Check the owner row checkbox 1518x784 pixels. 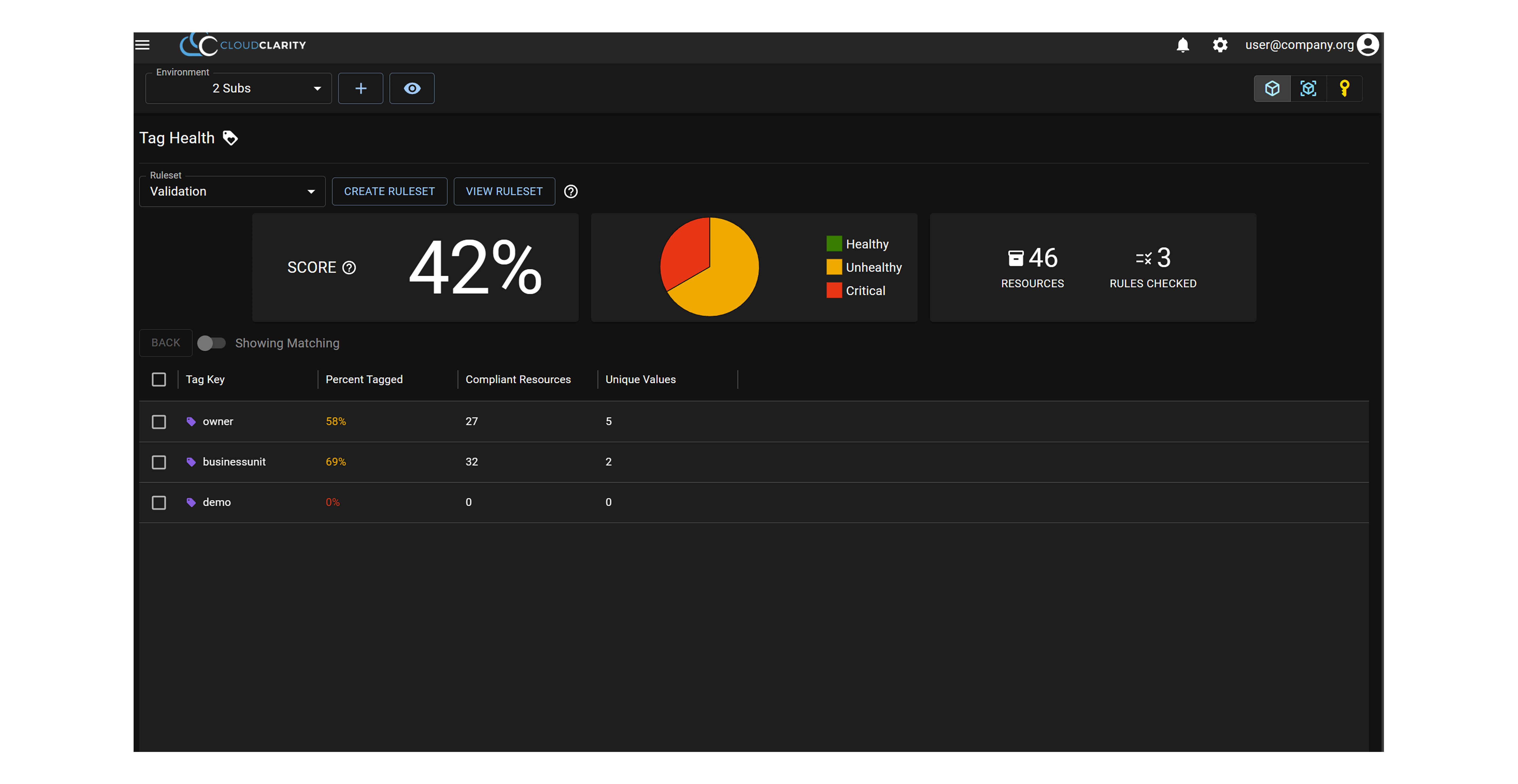coord(158,422)
